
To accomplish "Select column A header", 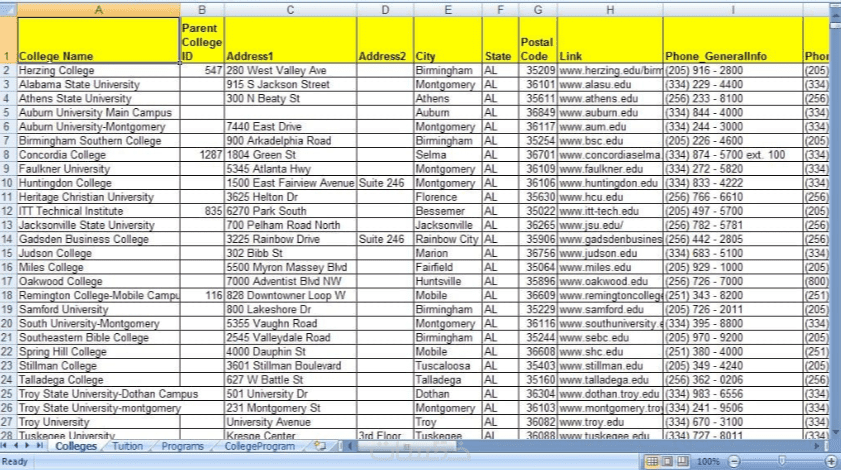I will click(x=98, y=10).
